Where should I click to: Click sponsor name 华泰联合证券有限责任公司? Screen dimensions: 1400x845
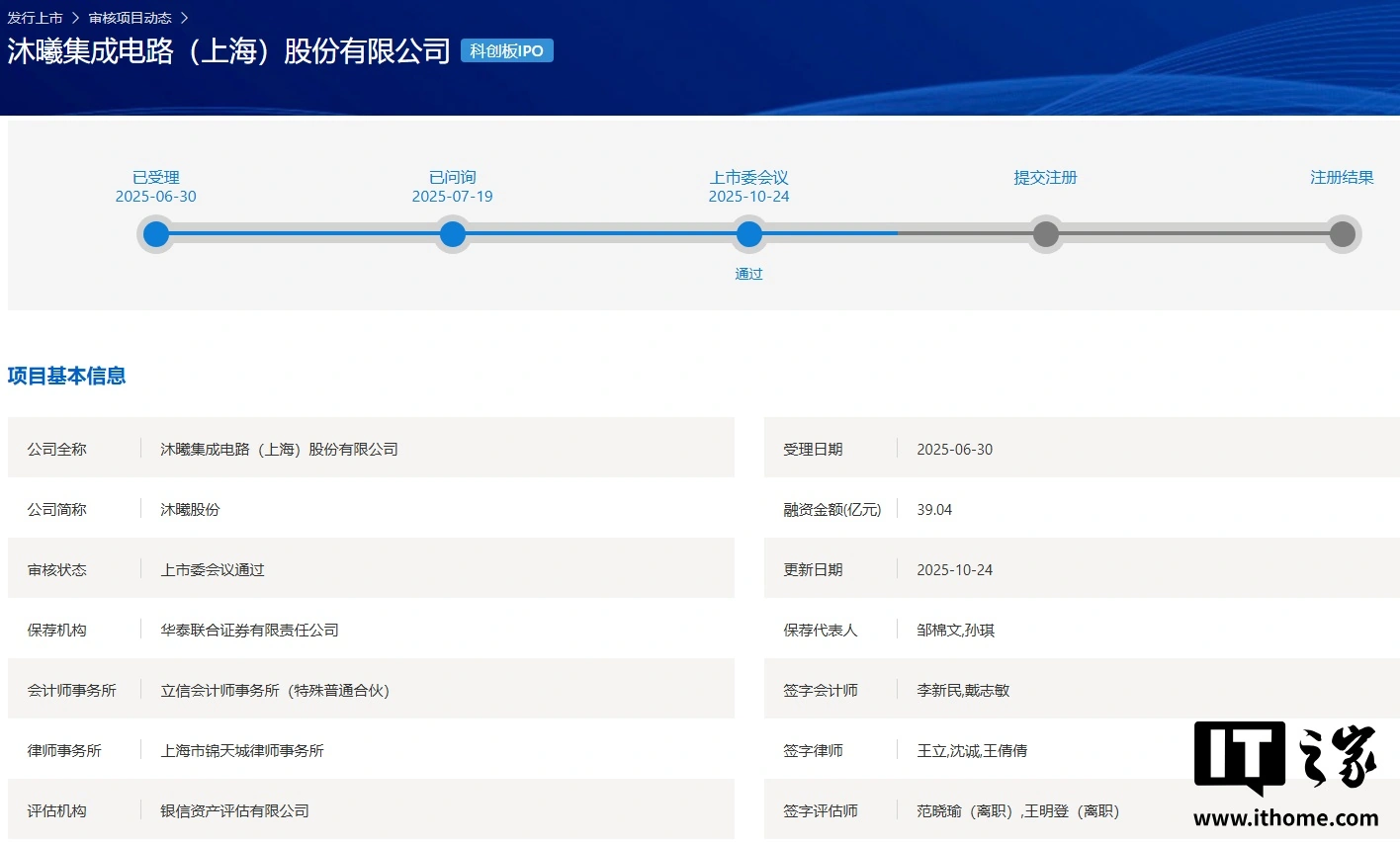pyautogui.click(x=249, y=630)
